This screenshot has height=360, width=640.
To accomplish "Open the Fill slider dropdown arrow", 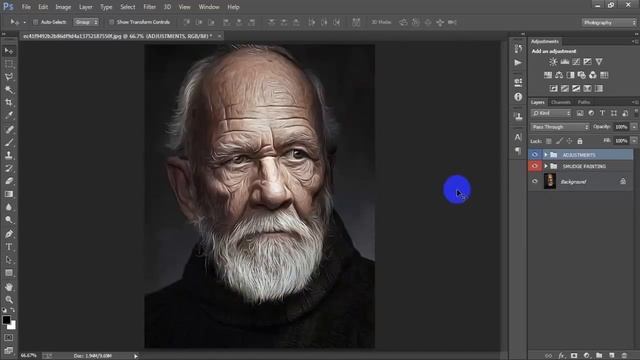I will [x=634, y=141].
